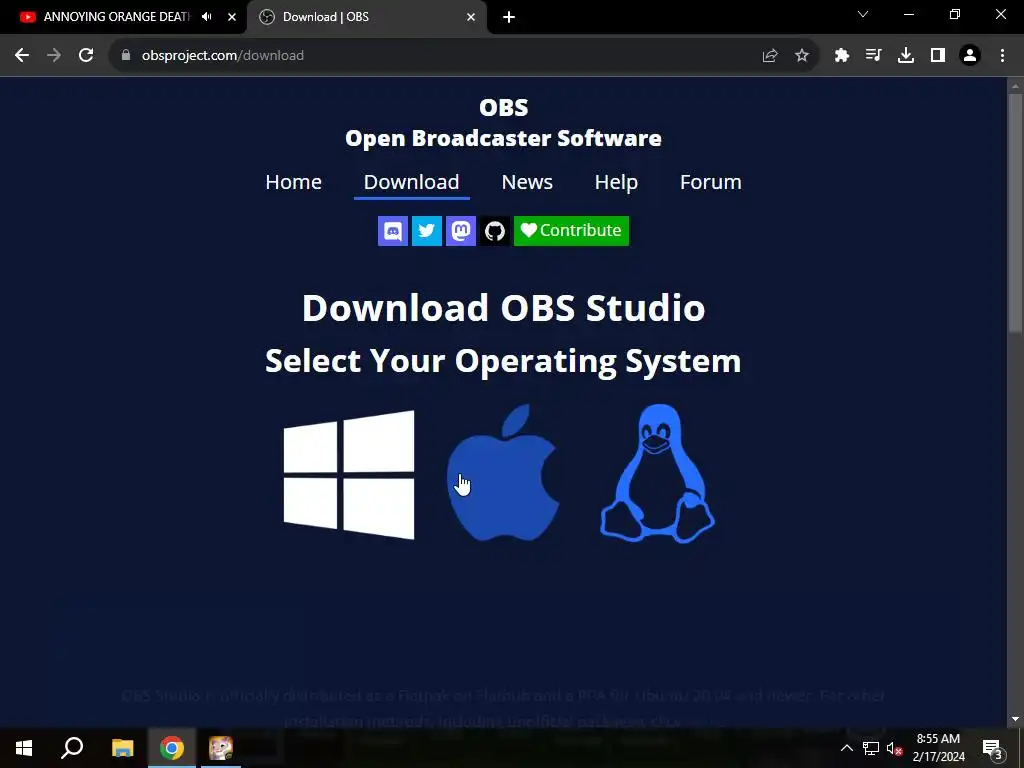Click the muted volume tray icon

click(x=894, y=748)
